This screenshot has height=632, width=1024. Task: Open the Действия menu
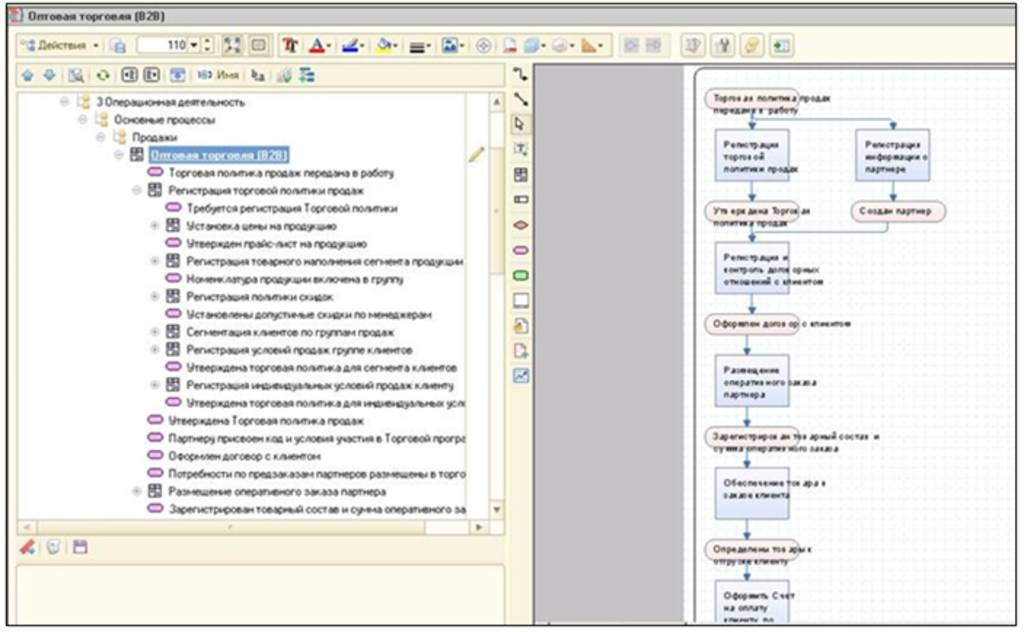click(x=60, y=46)
